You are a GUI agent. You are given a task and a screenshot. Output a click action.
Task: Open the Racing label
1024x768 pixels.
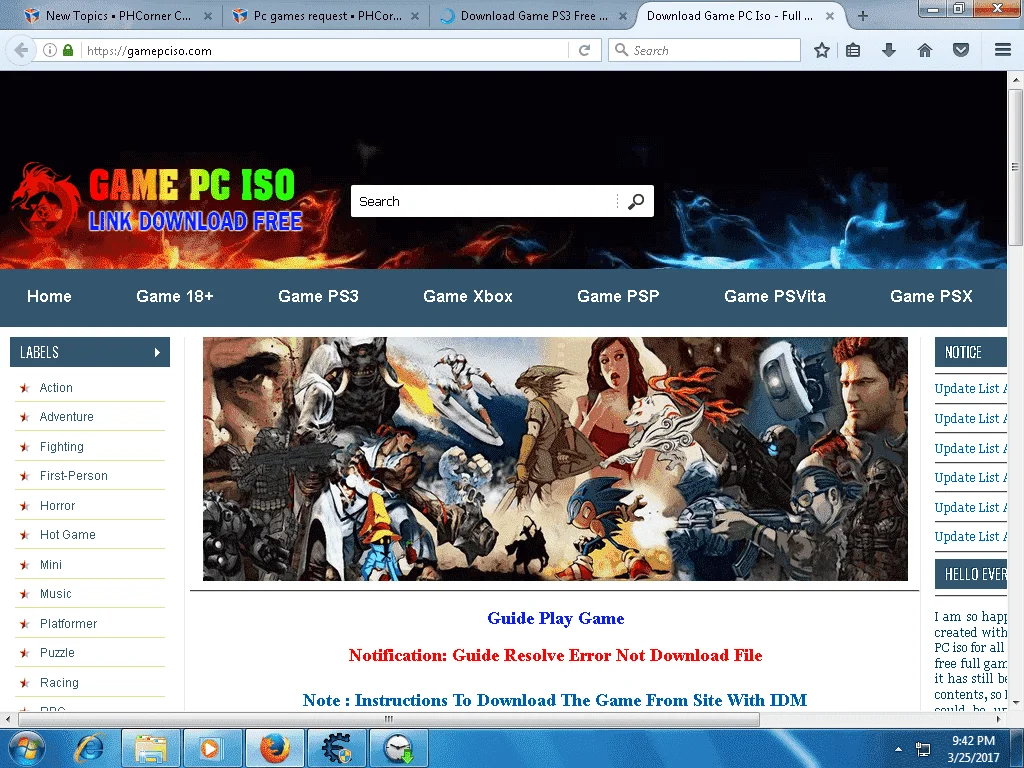coord(59,682)
